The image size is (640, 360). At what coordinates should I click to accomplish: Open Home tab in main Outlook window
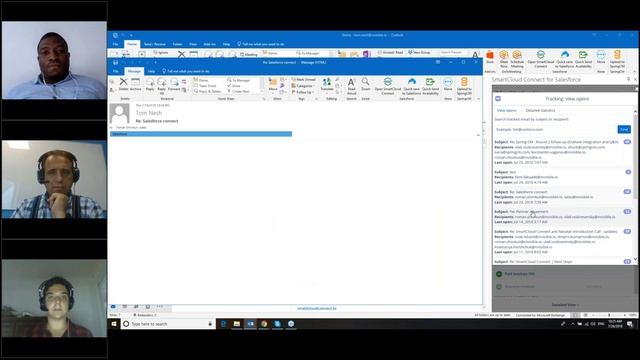tap(132, 44)
